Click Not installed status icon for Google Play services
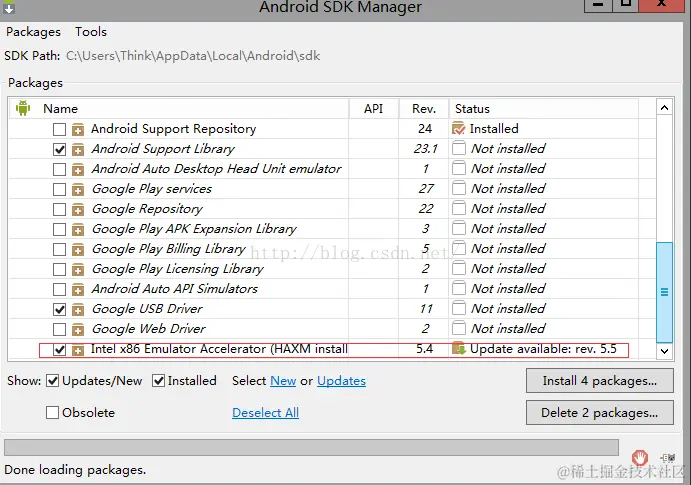The image size is (691, 485). click(459, 188)
